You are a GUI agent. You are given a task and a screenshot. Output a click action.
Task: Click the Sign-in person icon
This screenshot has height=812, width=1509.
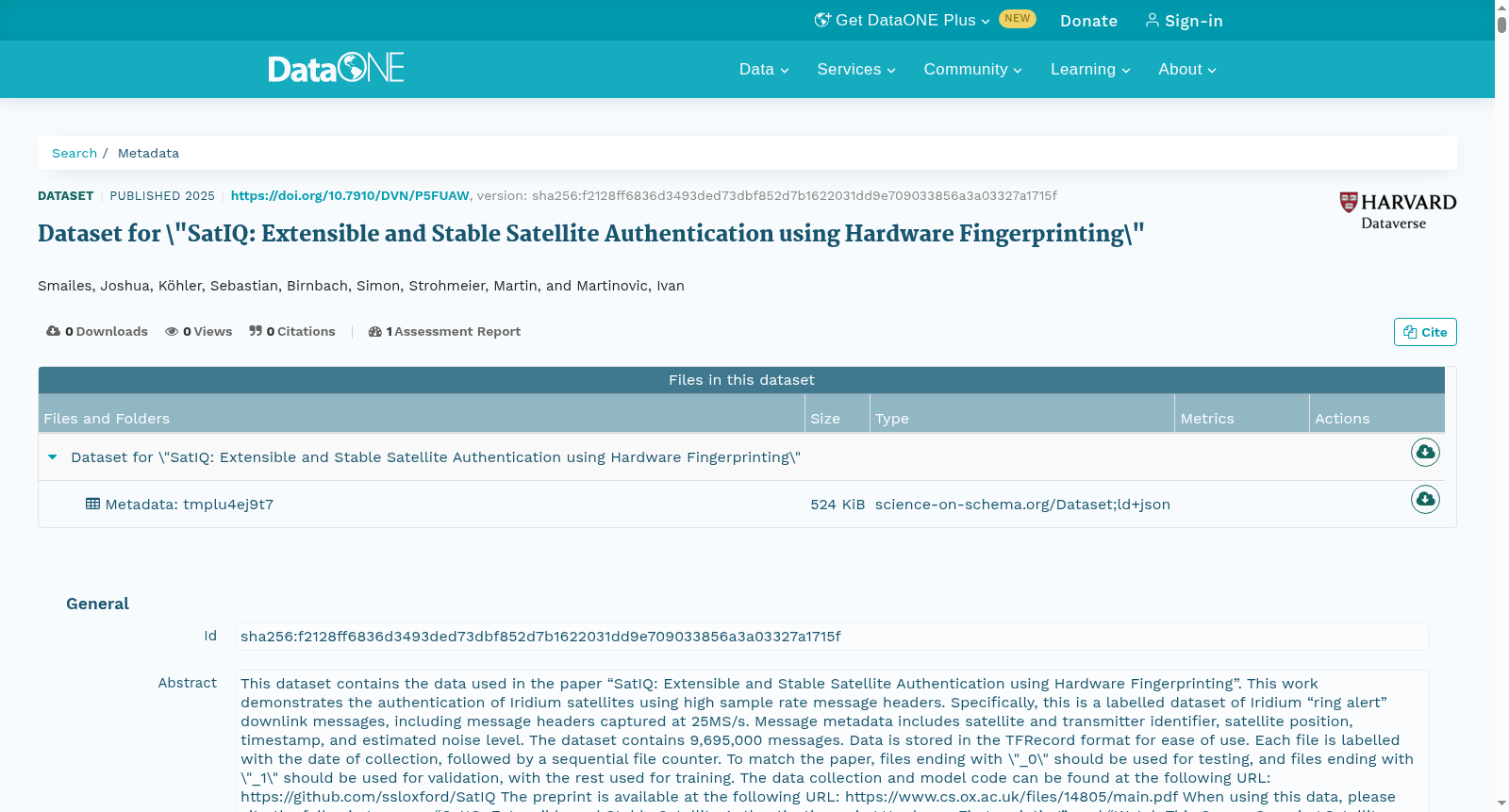tap(1152, 20)
